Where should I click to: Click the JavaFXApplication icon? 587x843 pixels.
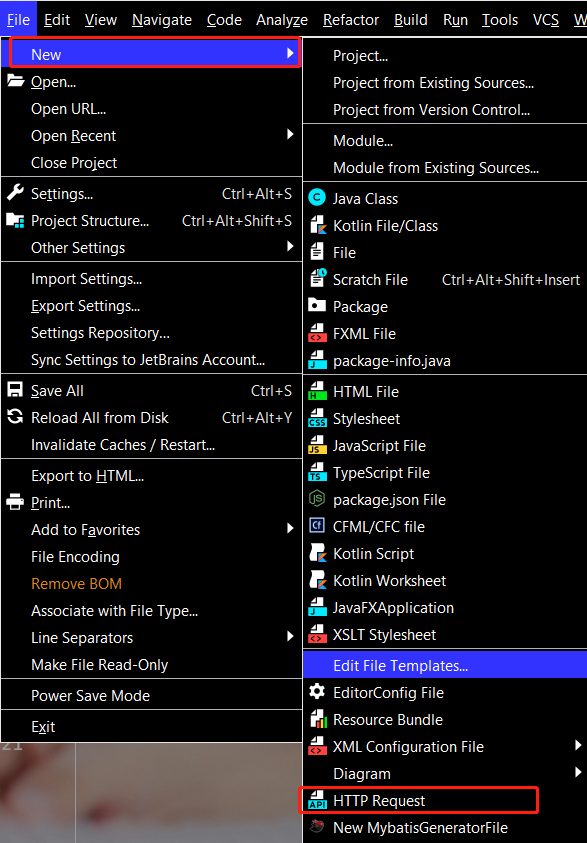click(x=317, y=608)
